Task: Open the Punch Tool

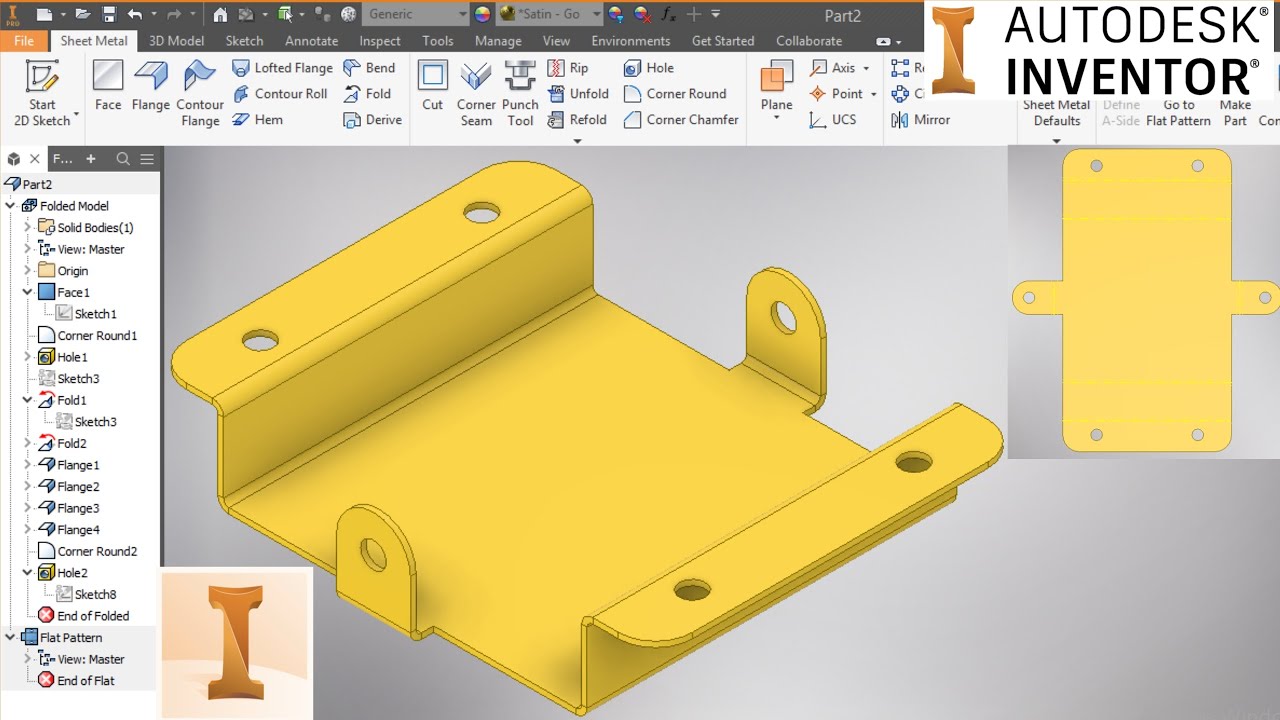Action: click(x=520, y=90)
